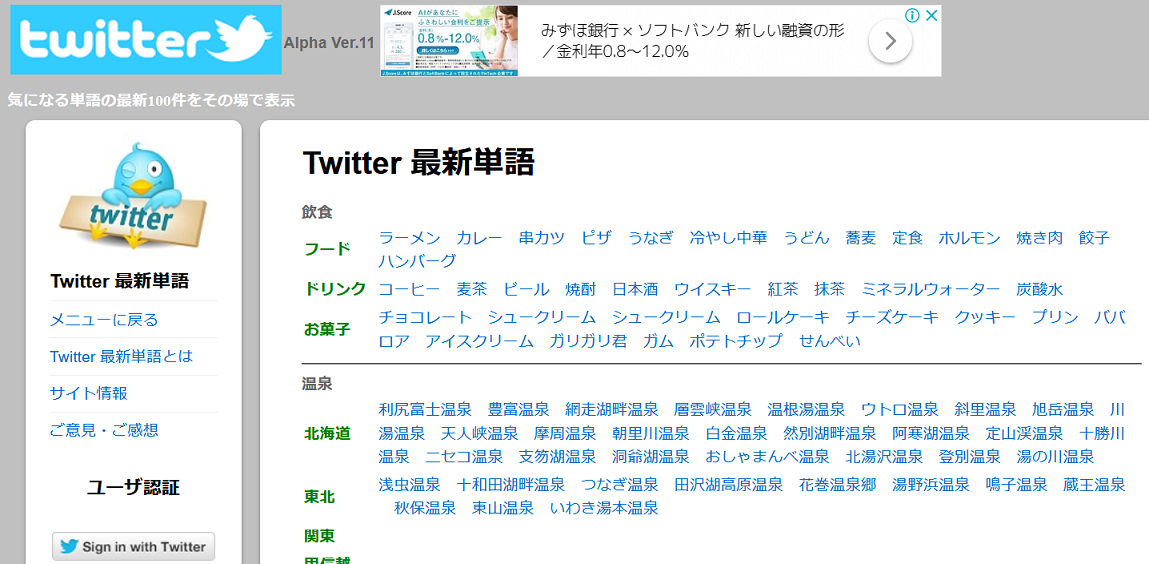
Task: Select the 炭酸水 drink link
Action: (x=1039, y=289)
